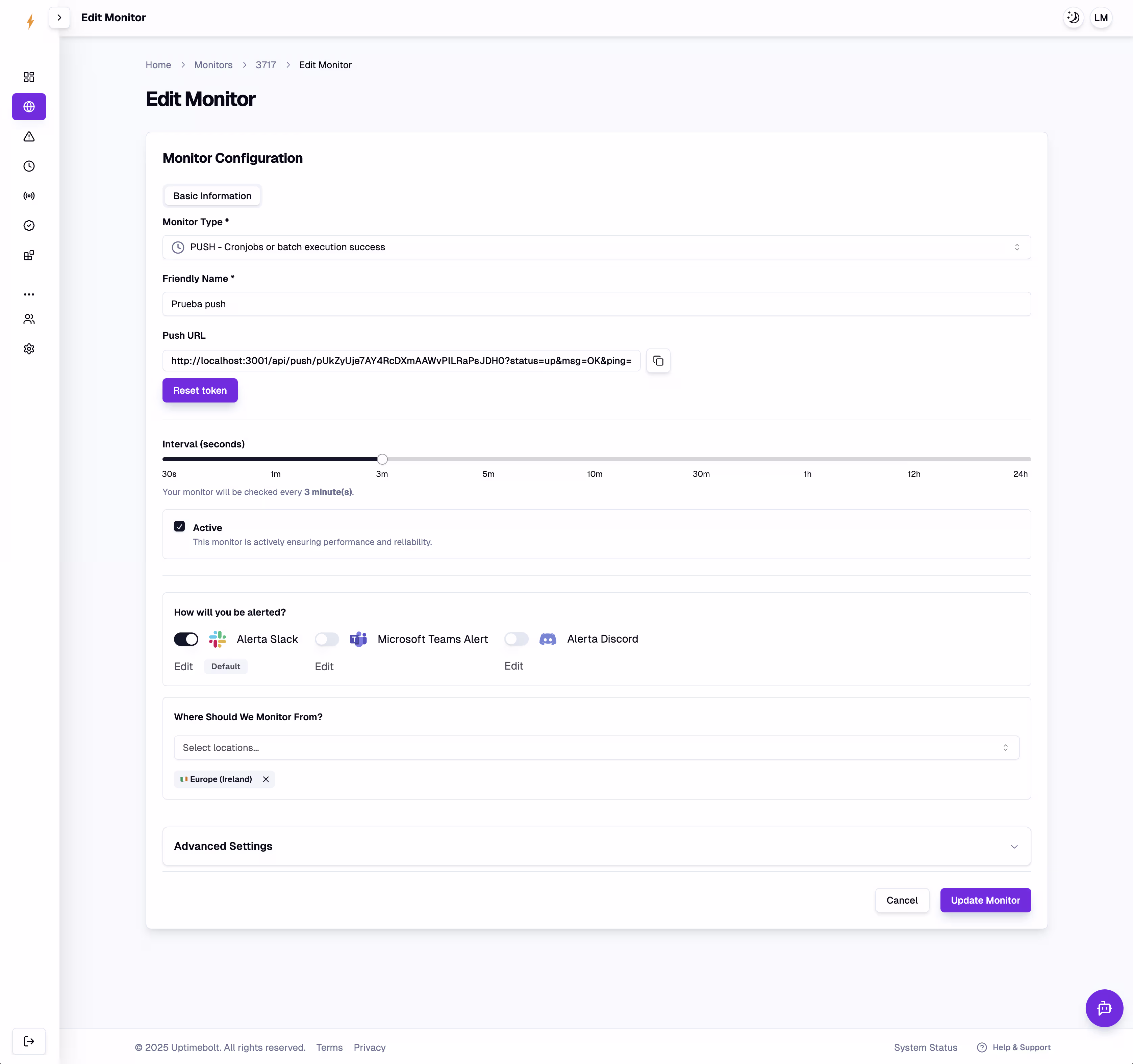Click the Update Monitor button

pos(985,900)
